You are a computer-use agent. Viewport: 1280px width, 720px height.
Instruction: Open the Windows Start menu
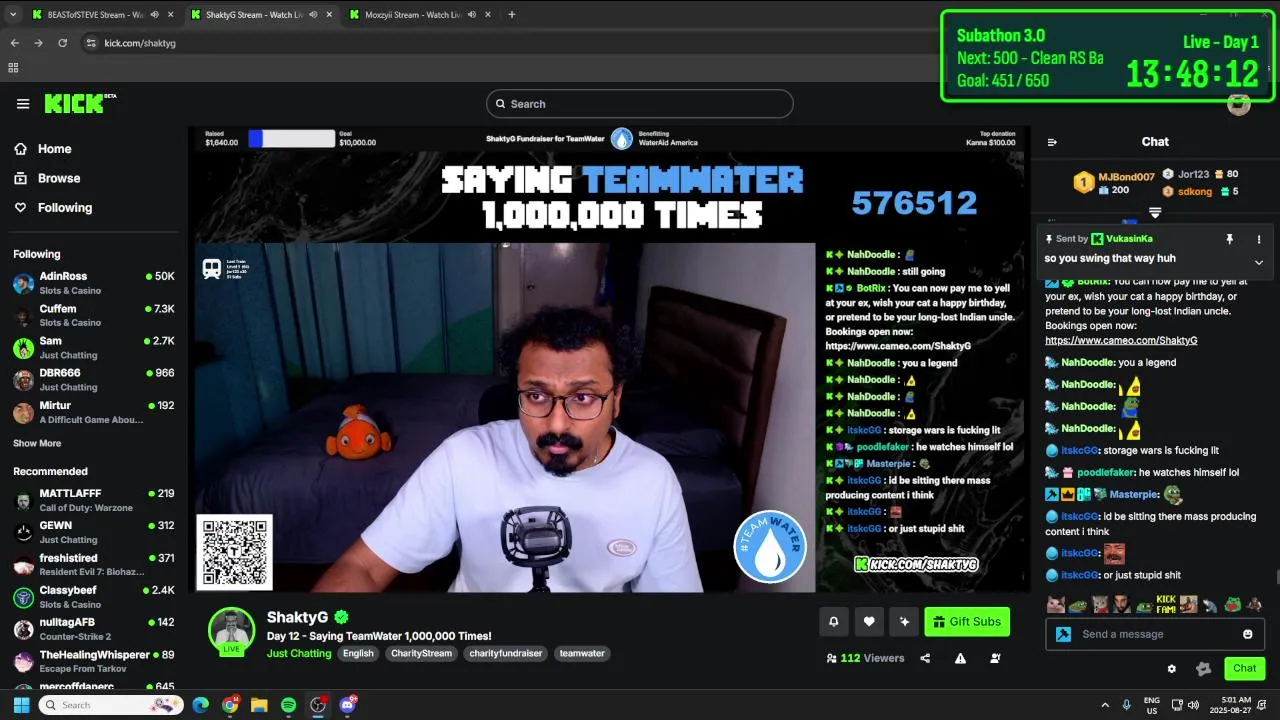point(21,705)
